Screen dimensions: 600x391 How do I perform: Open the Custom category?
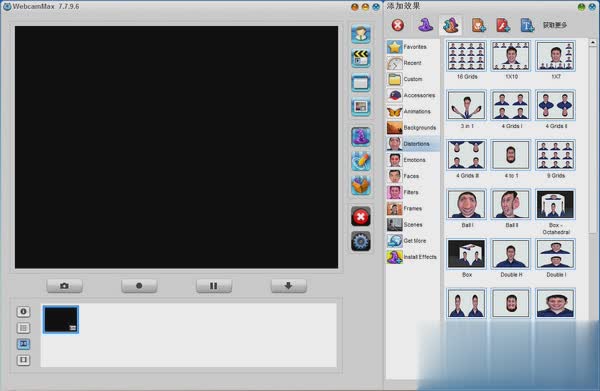click(413, 79)
